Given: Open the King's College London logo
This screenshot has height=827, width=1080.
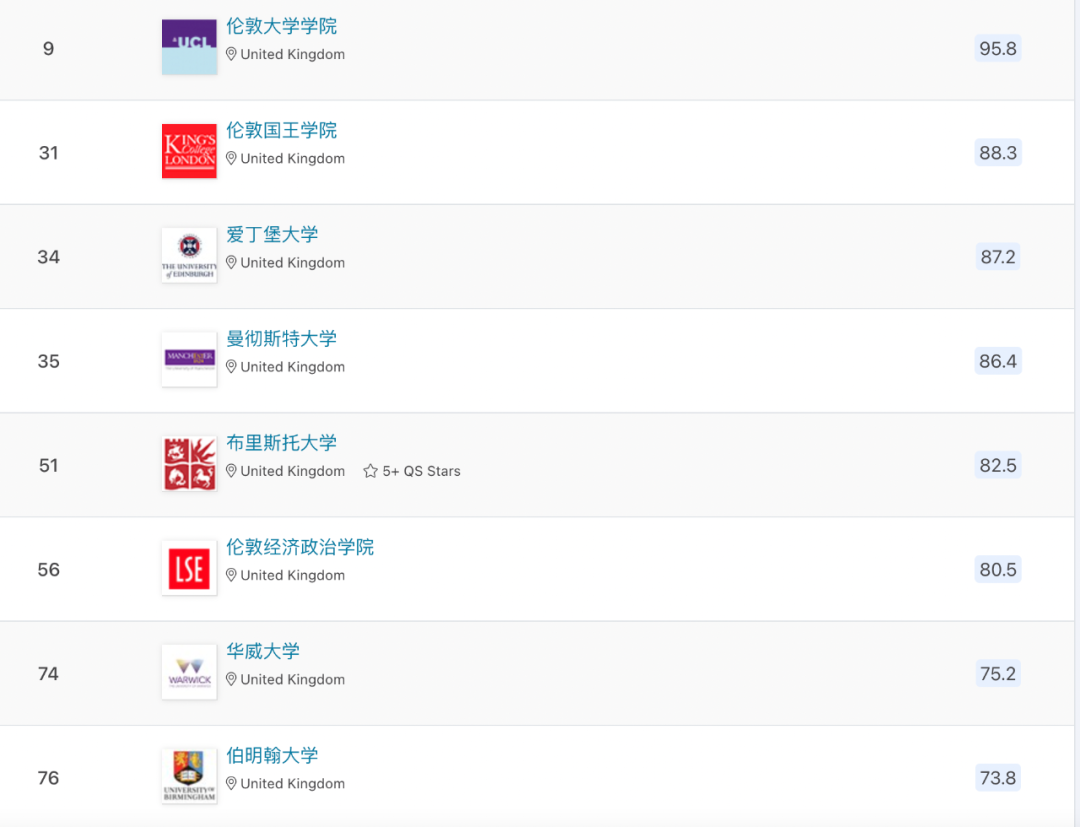Looking at the screenshot, I should click(x=189, y=151).
